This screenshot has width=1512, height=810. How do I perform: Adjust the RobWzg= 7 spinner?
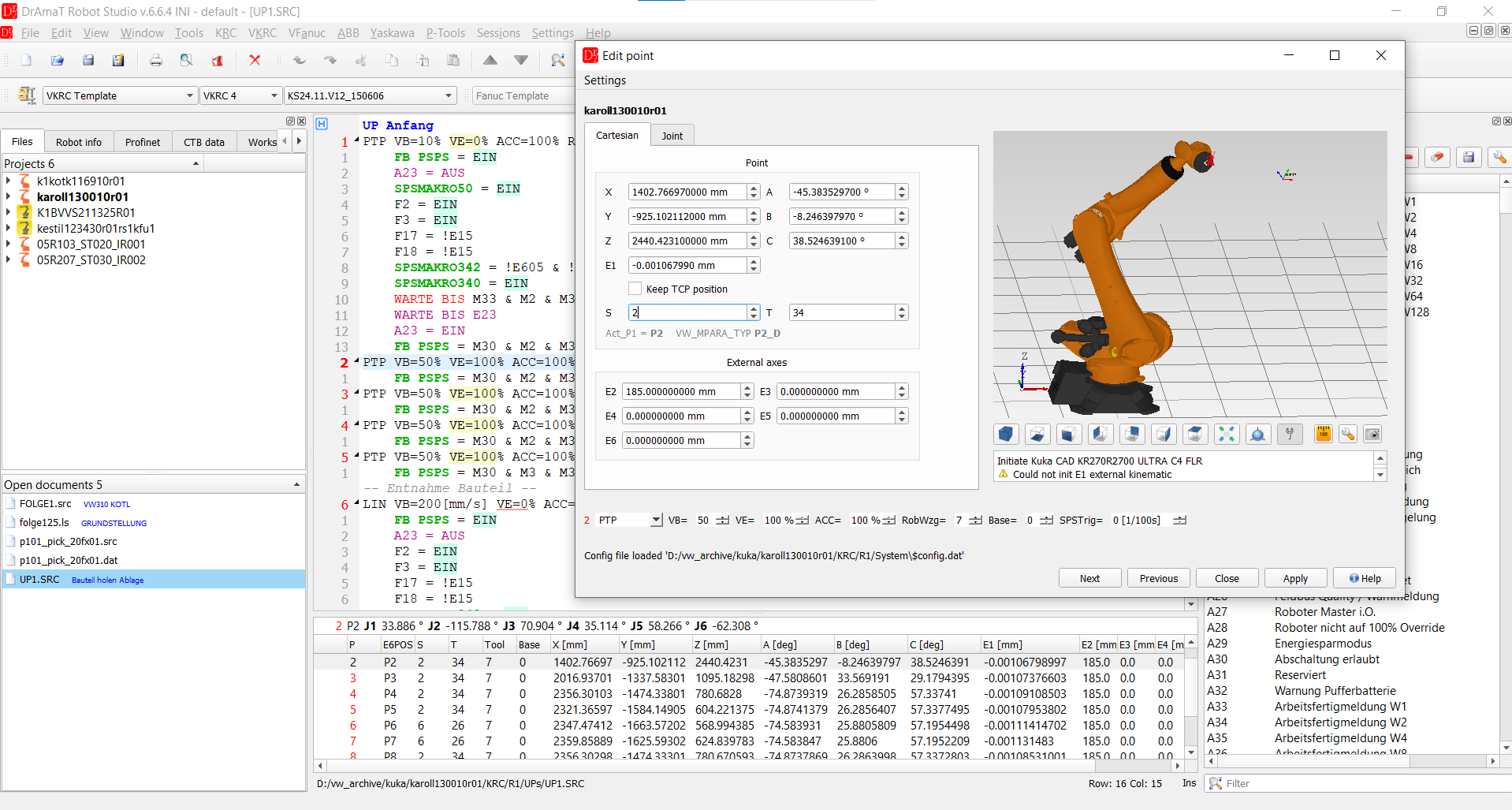(975, 520)
